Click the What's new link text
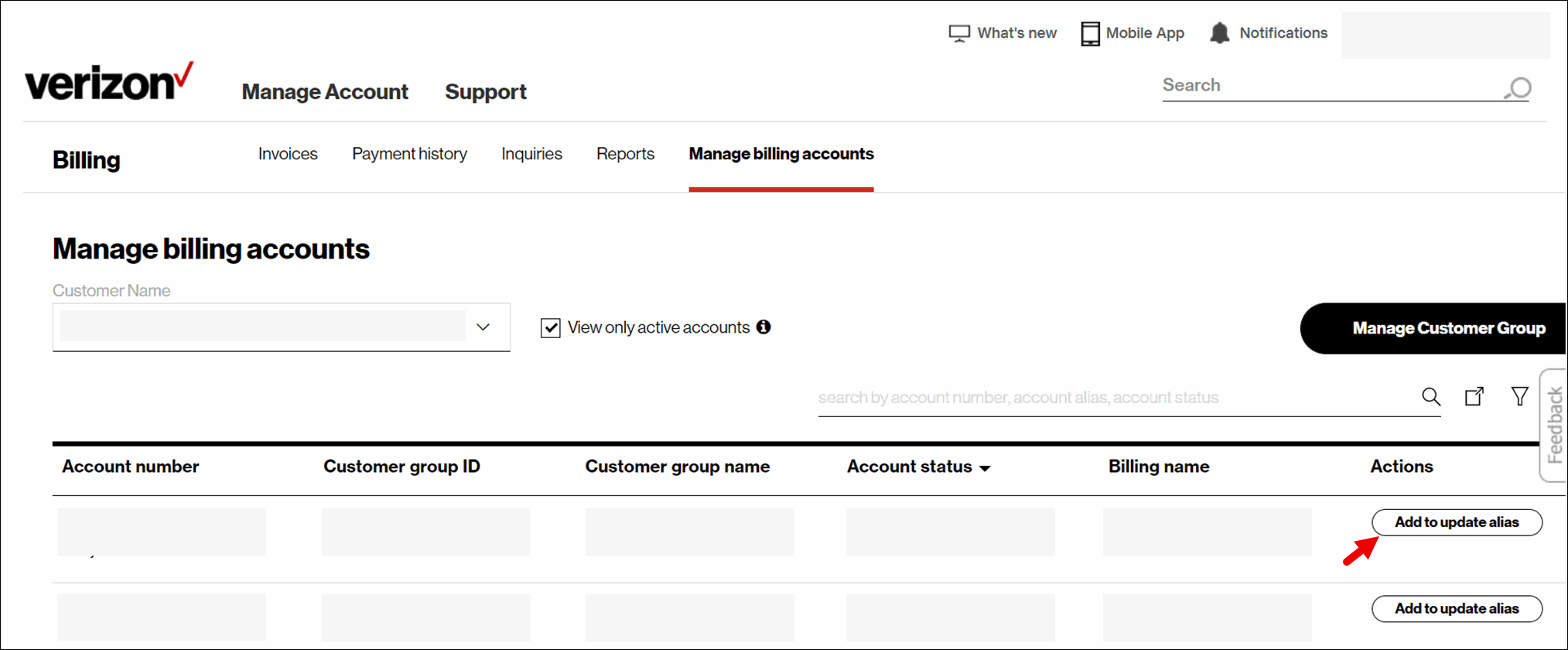 pos(1016,33)
